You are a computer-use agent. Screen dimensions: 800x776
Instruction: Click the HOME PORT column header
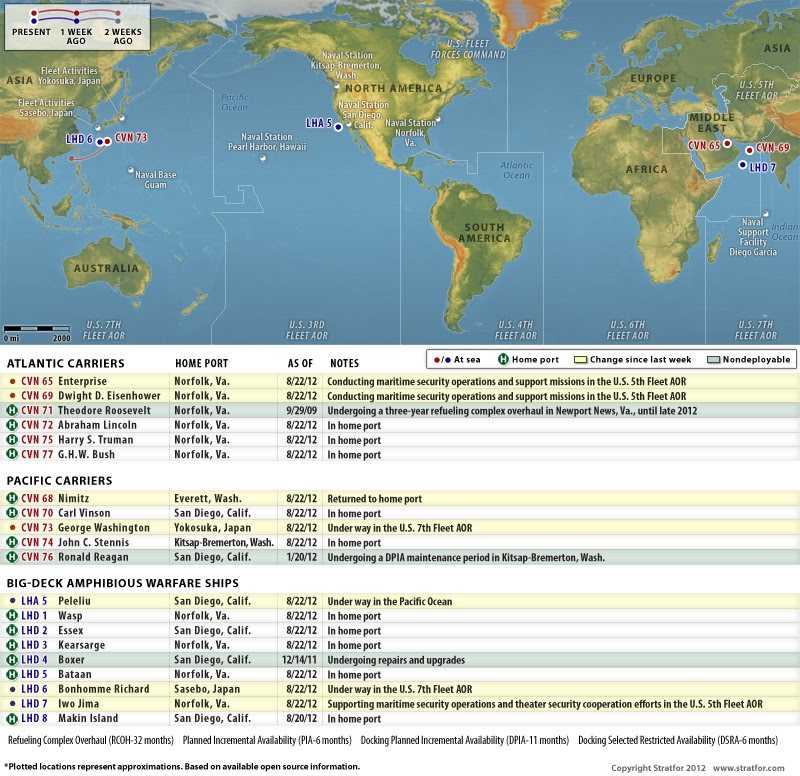tap(201, 363)
